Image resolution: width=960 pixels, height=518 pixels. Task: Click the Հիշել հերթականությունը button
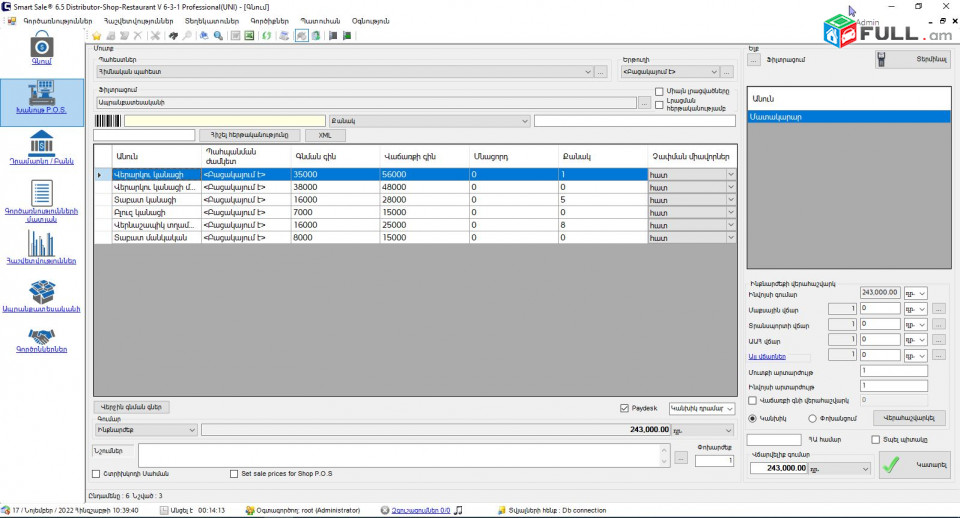pos(249,135)
